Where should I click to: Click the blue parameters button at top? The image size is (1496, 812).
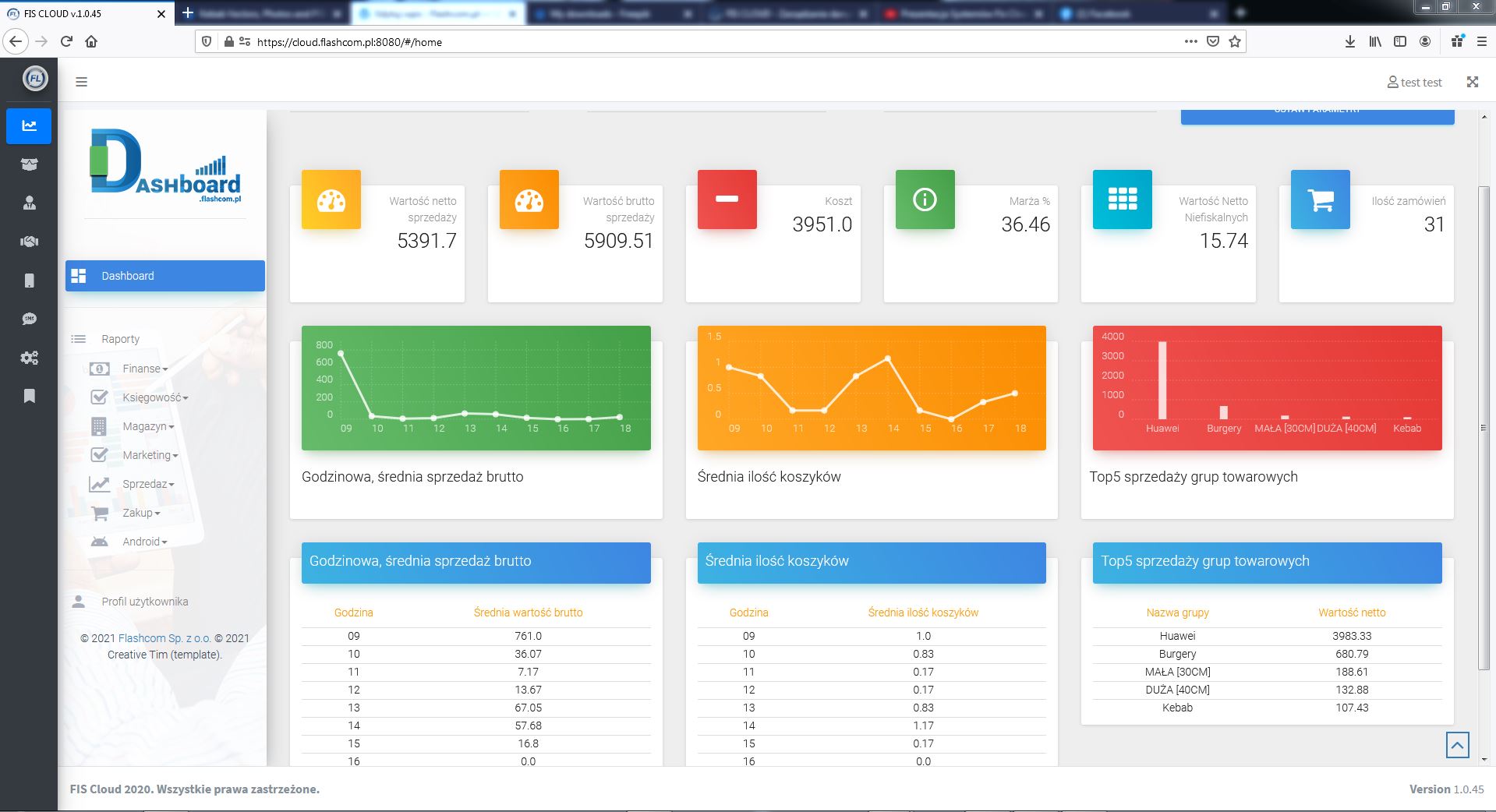tap(1317, 116)
